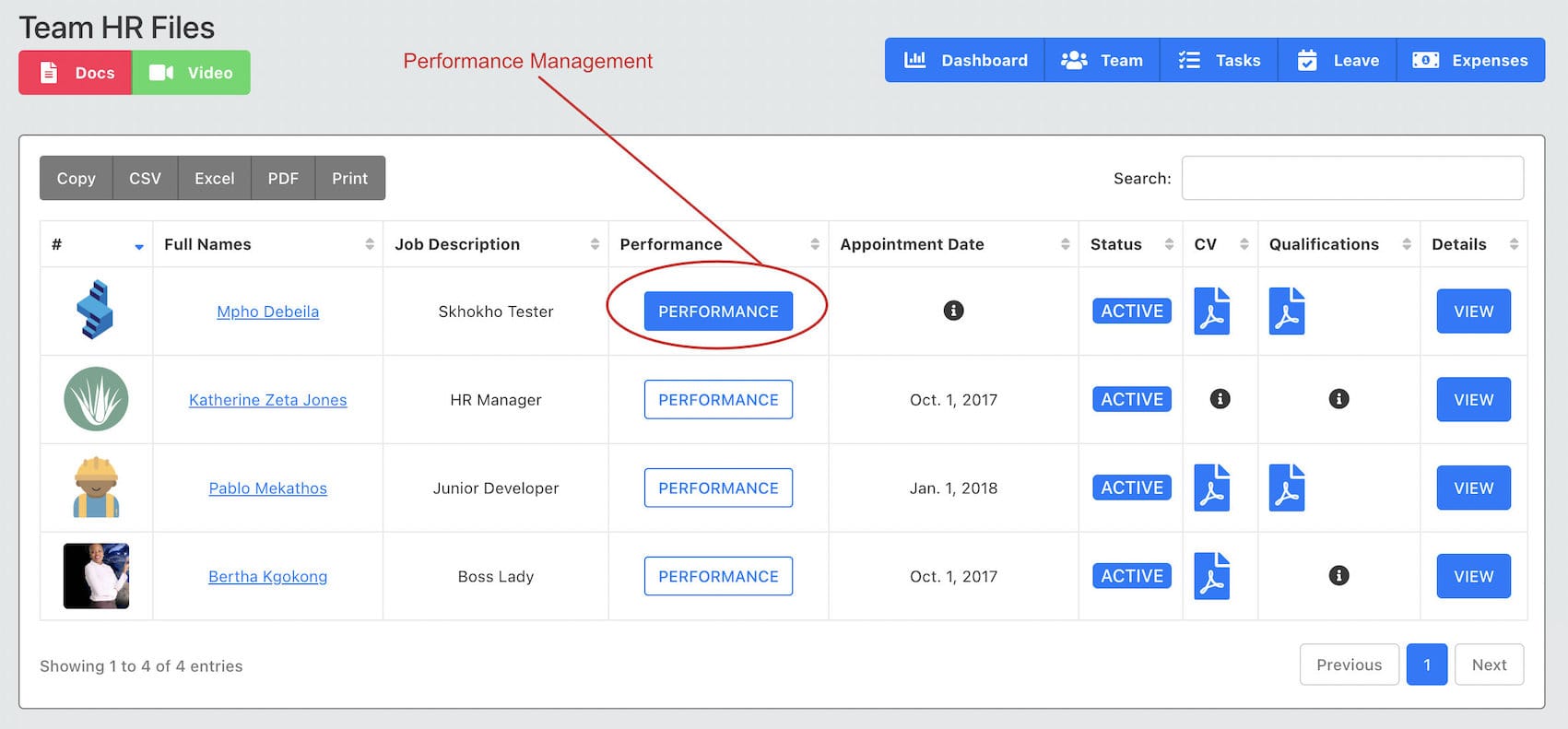Open the Leave navigation button
Viewport: 1568px width, 729px height.
[x=1338, y=60]
